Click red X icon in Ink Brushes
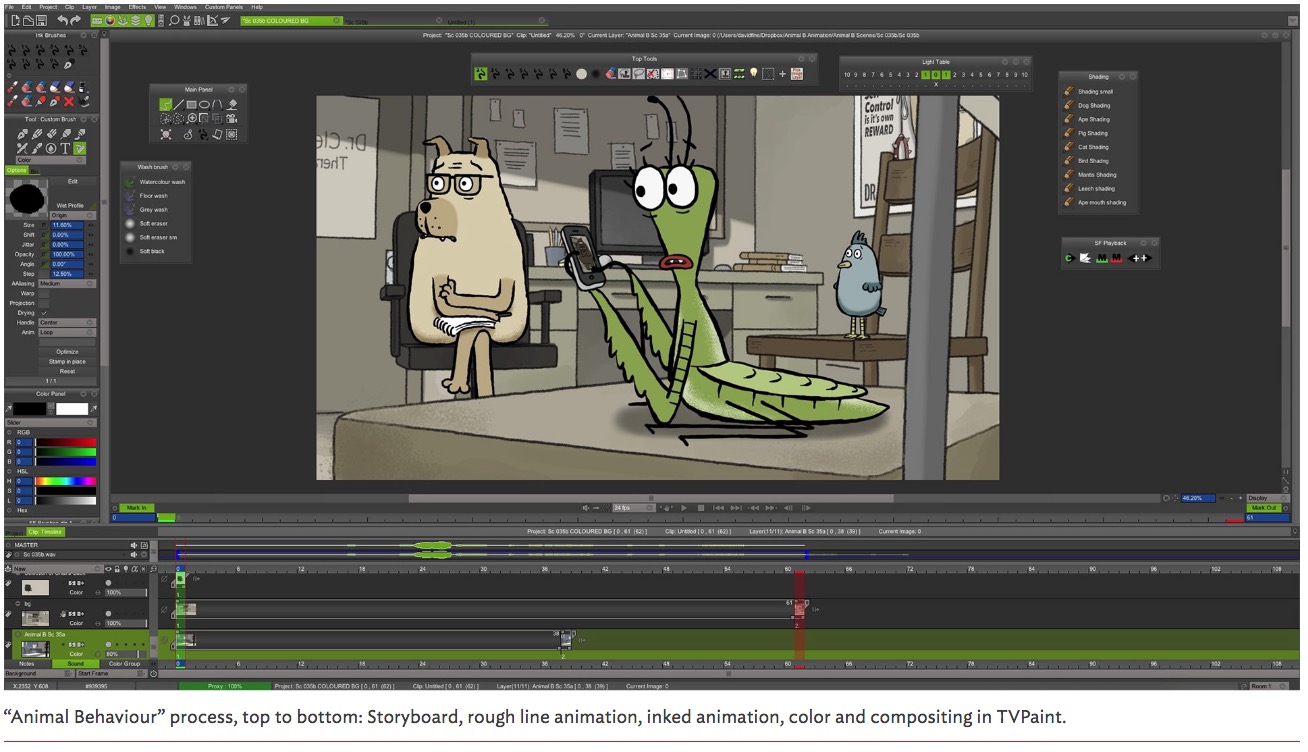Image resolution: width=1308 pixels, height=752 pixels. coord(69,101)
